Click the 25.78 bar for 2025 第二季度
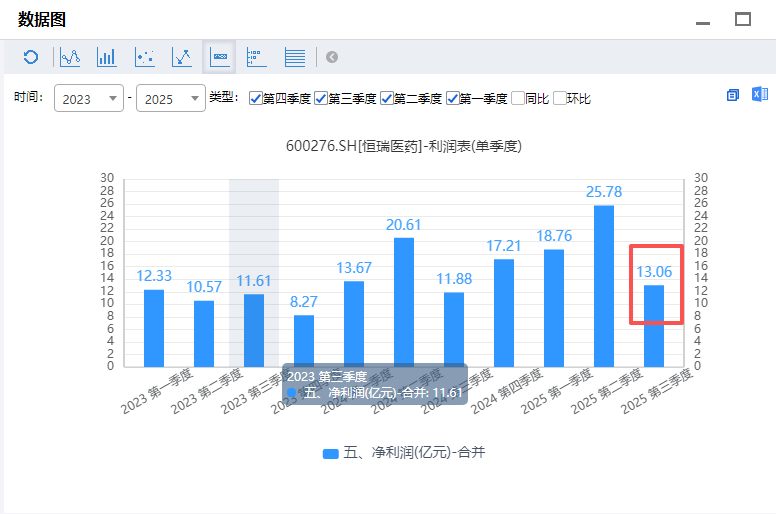776x514 pixels. click(x=604, y=285)
